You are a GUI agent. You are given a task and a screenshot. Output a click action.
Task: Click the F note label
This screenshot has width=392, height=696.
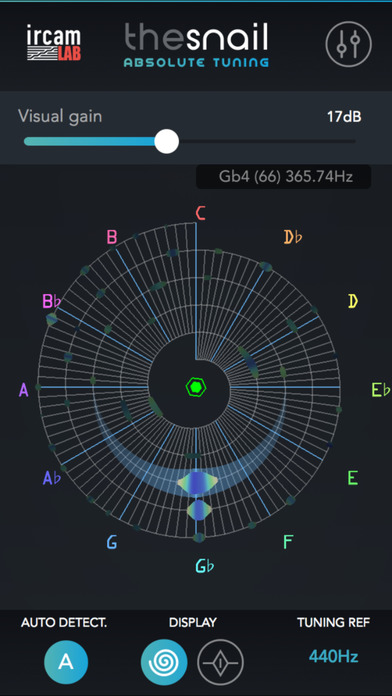[288, 542]
